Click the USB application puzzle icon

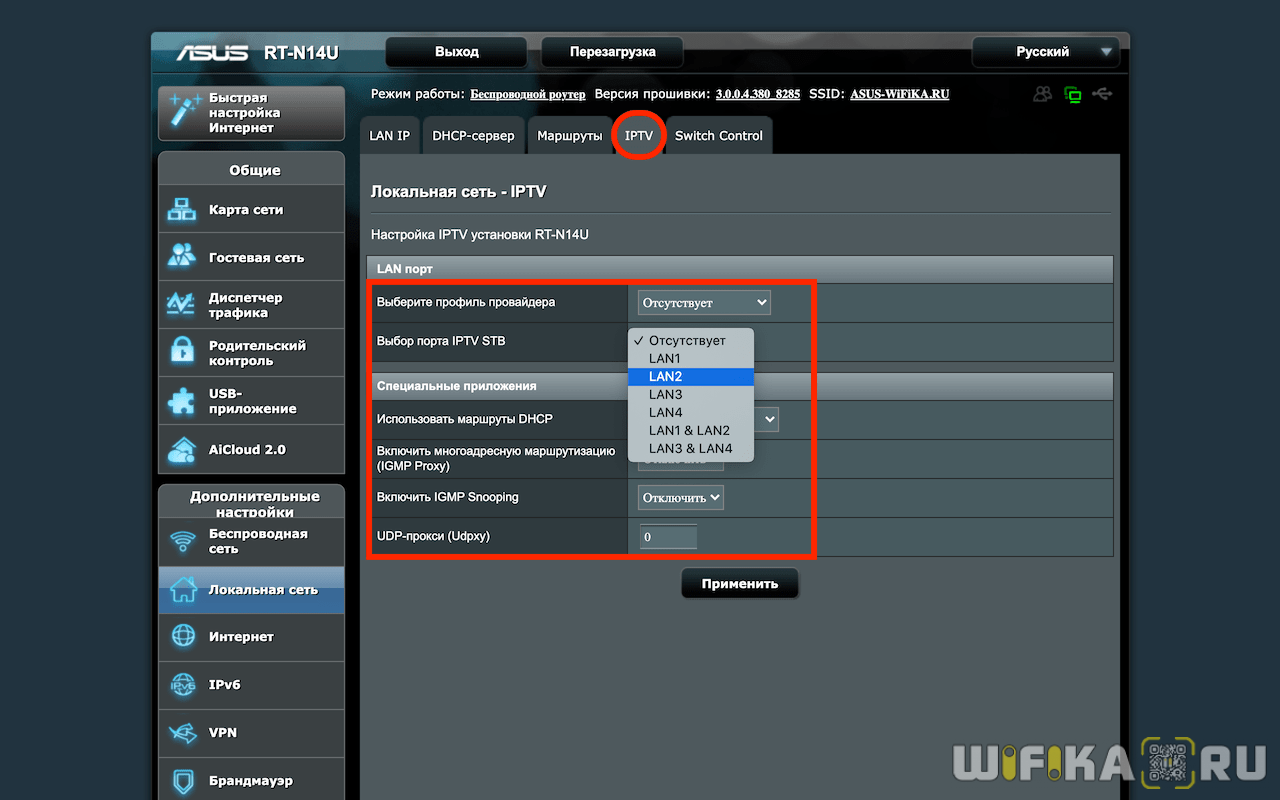click(x=182, y=401)
